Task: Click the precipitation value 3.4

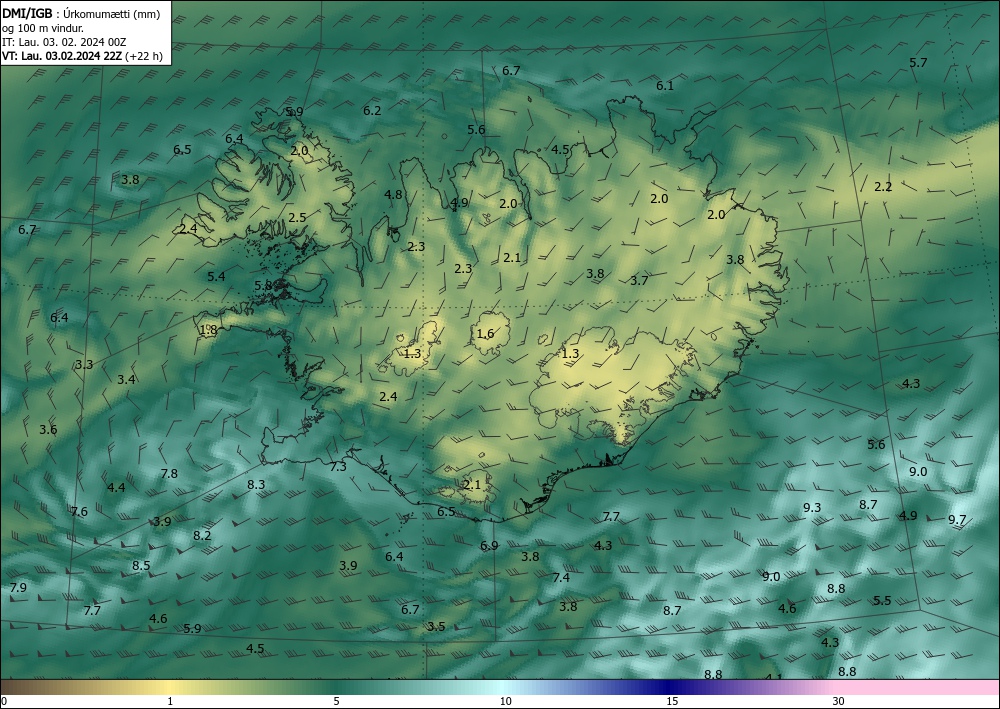Action: point(126,379)
